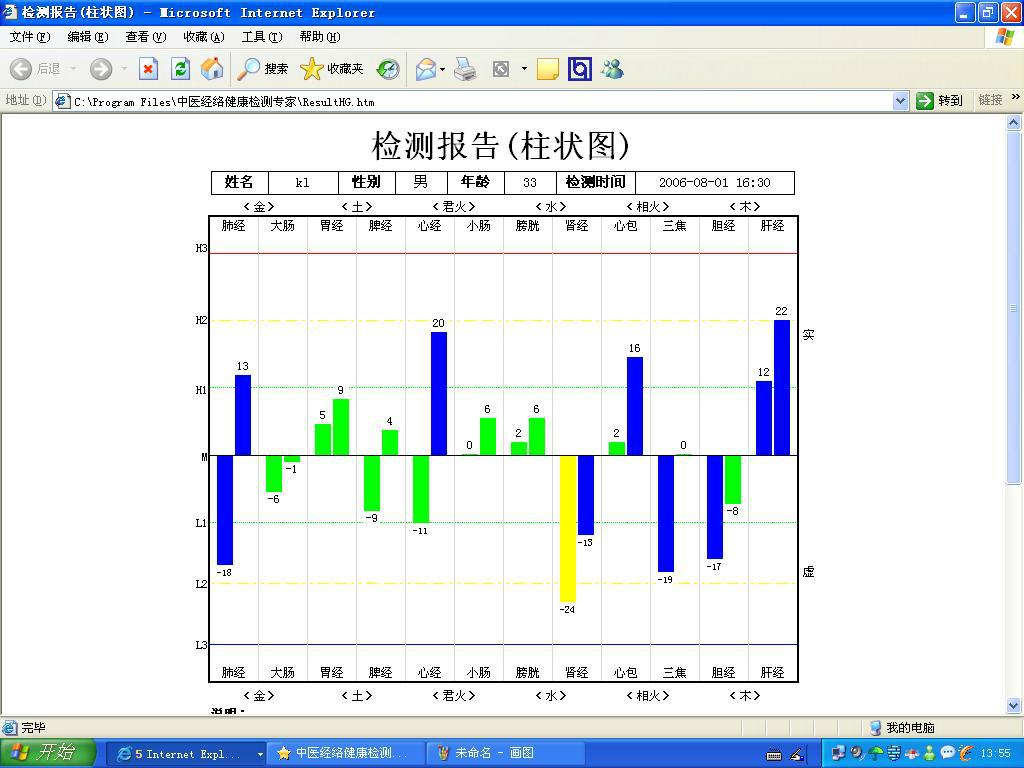Click the gray edit toolbar icon

[x=501, y=69]
